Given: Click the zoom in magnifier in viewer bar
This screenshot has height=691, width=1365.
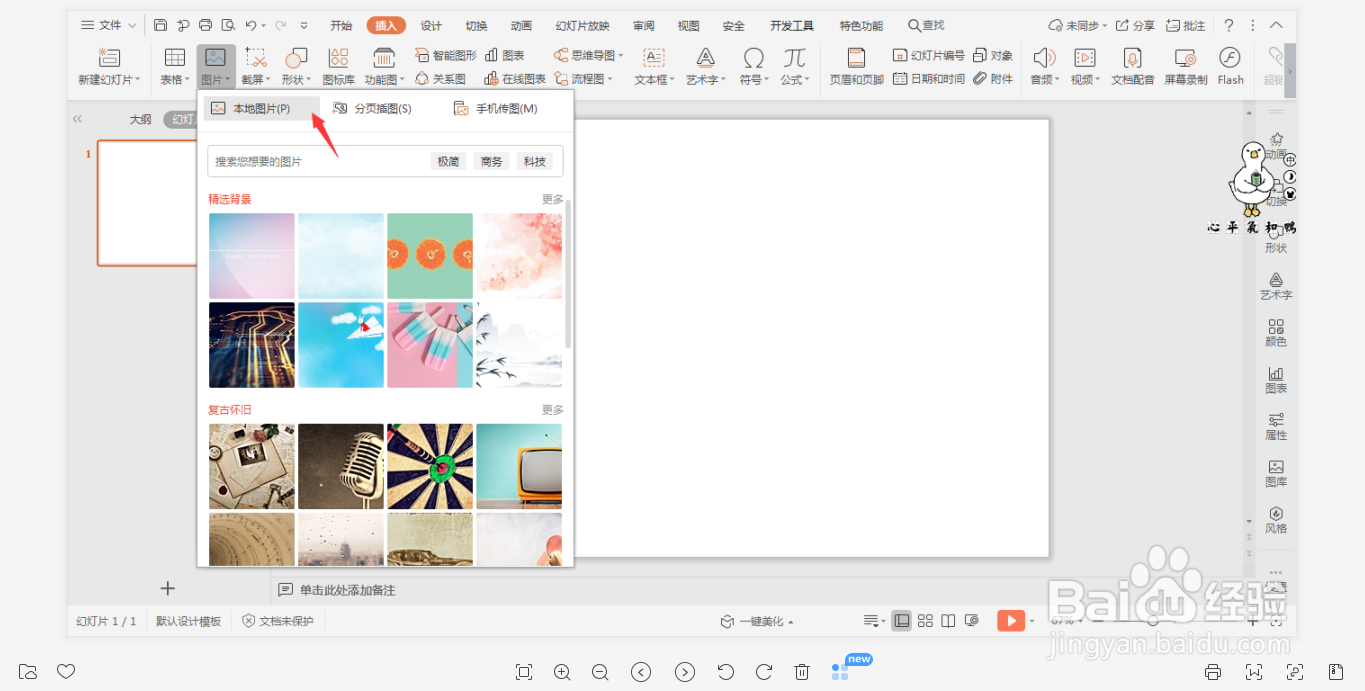Looking at the screenshot, I should (562, 672).
